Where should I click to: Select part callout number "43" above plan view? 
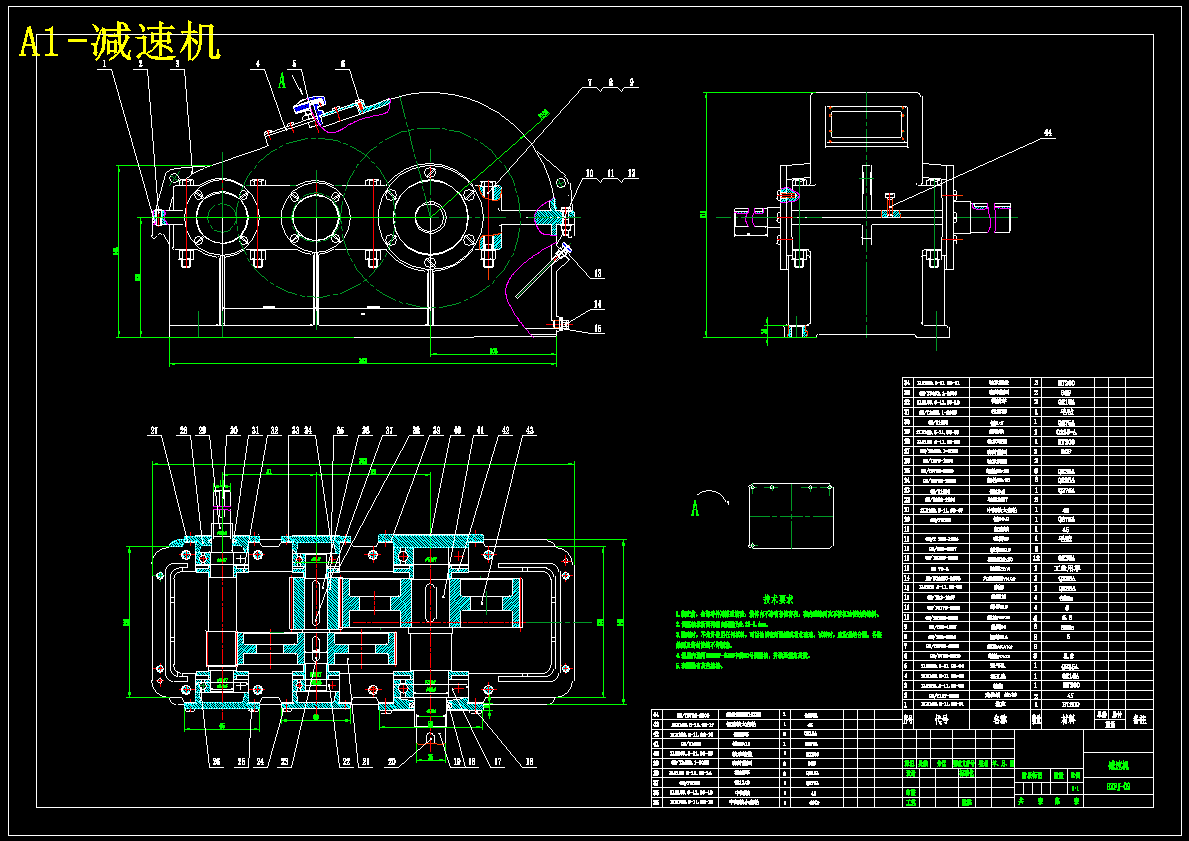pyautogui.click(x=529, y=430)
